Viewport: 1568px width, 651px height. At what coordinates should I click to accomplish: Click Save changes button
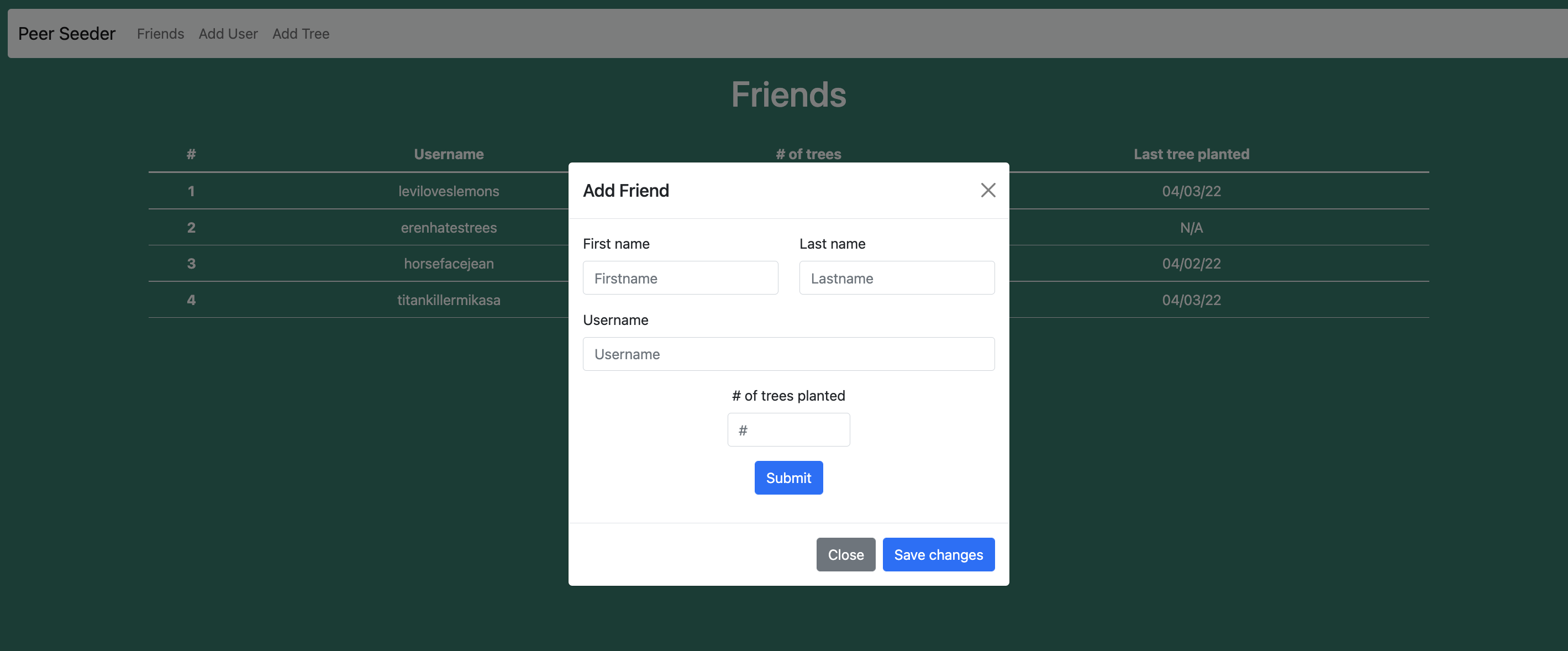[938, 555]
